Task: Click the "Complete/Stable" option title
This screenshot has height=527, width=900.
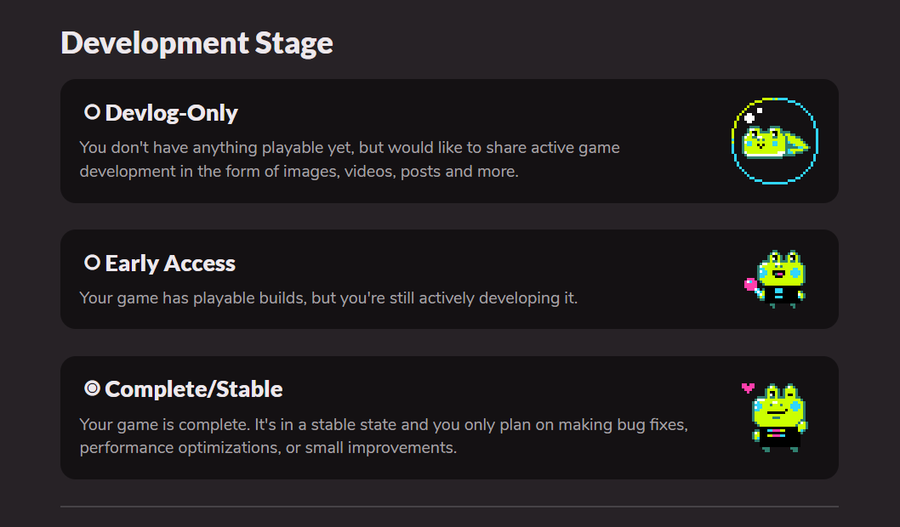Action: [194, 389]
